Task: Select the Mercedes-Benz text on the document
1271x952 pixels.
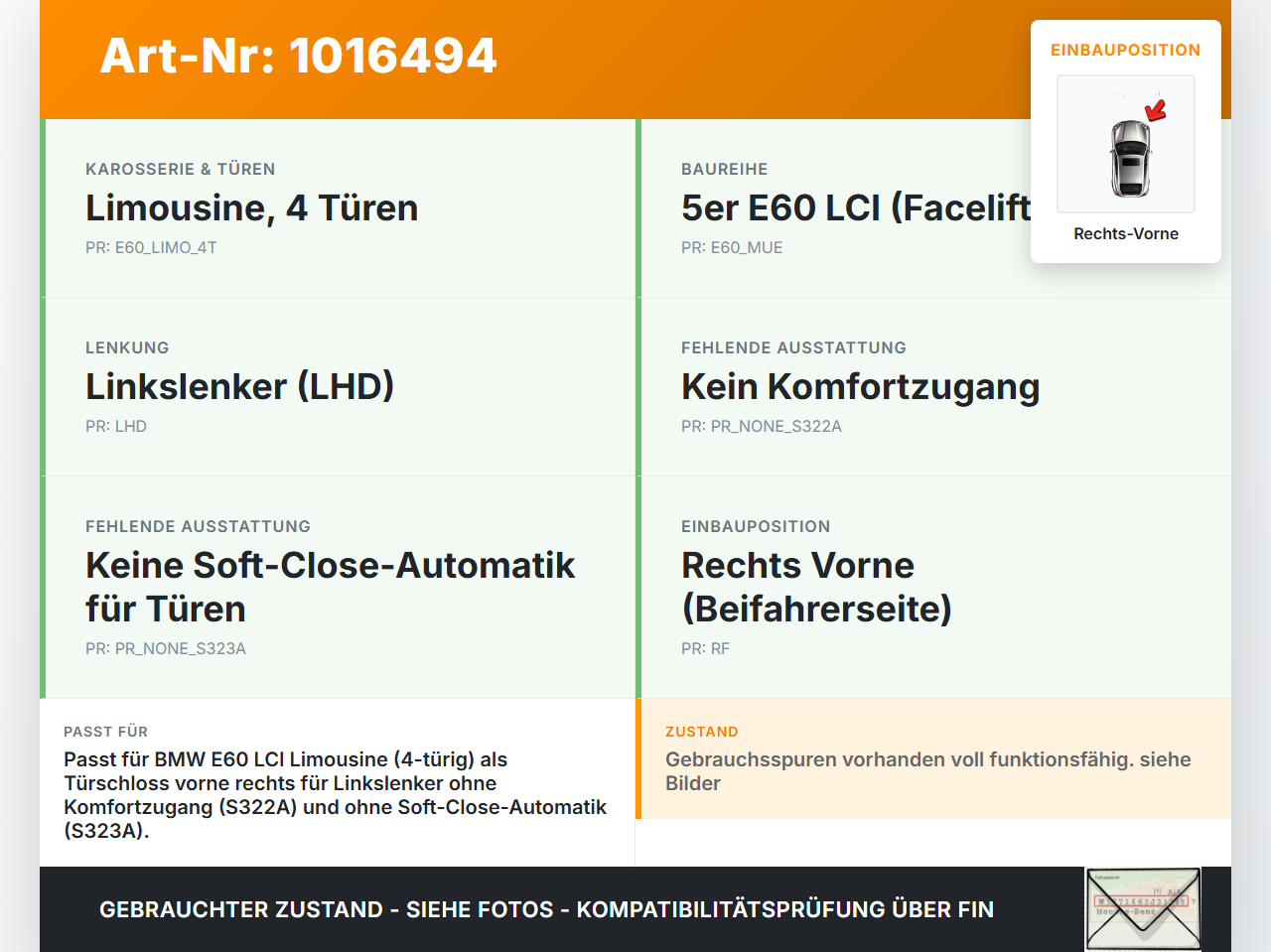Action: click(x=1125, y=911)
